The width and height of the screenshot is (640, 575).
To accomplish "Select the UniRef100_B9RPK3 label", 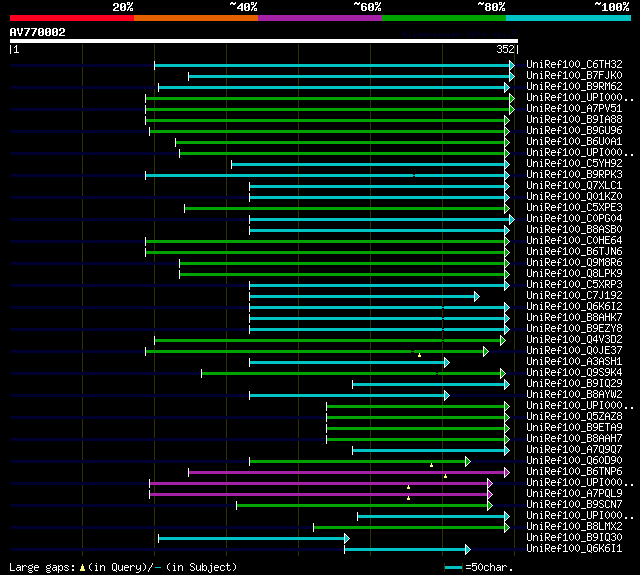I will (x=574, y=175).
